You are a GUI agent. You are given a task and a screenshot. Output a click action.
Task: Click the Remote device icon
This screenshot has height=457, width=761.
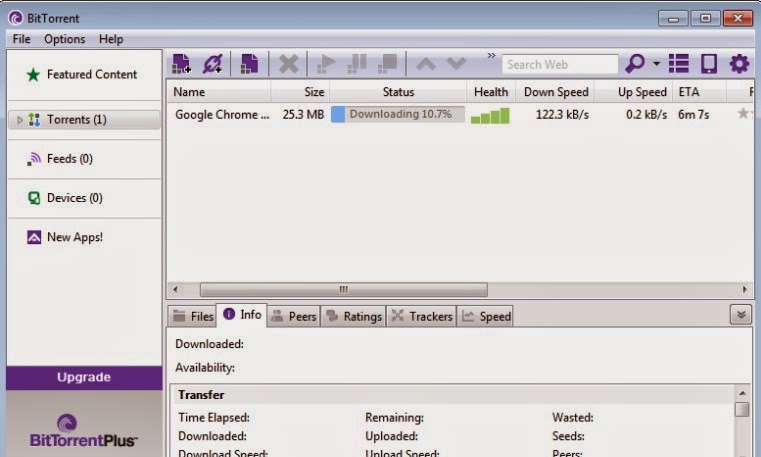click(x=709, y=64)
